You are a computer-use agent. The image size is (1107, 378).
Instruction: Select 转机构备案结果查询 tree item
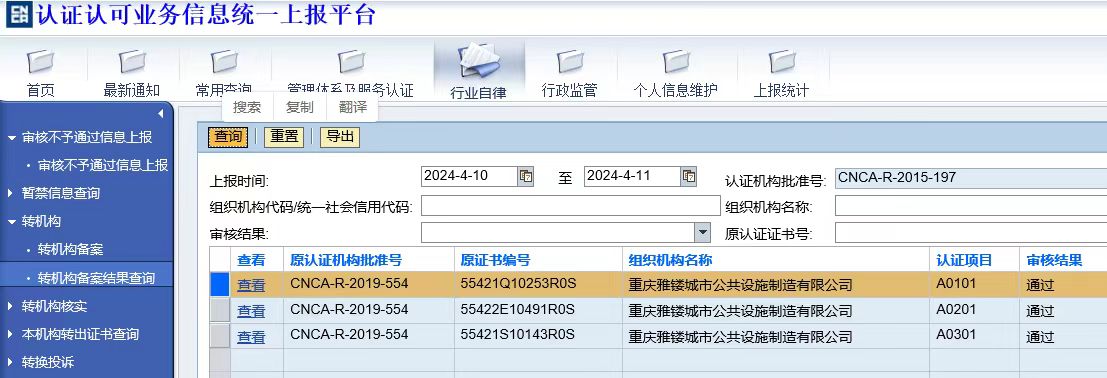click(97, 278)
